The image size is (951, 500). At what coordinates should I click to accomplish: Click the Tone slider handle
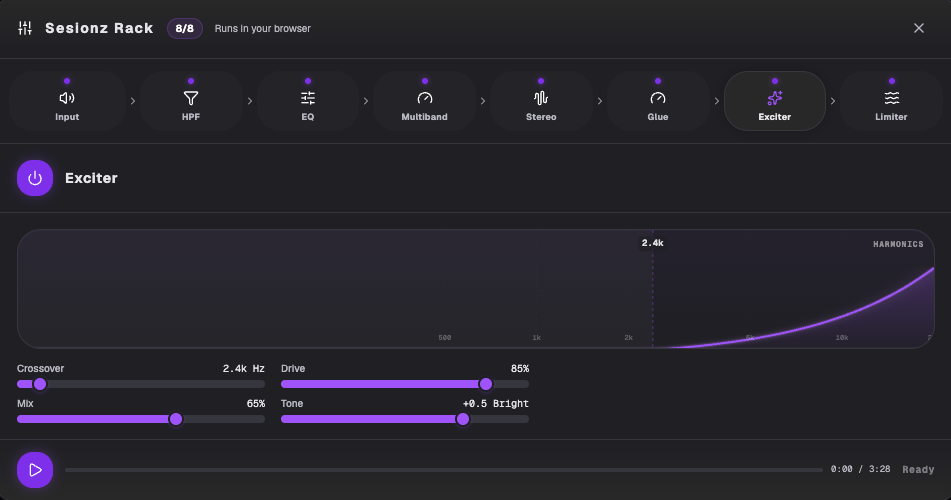coord(463,419)
